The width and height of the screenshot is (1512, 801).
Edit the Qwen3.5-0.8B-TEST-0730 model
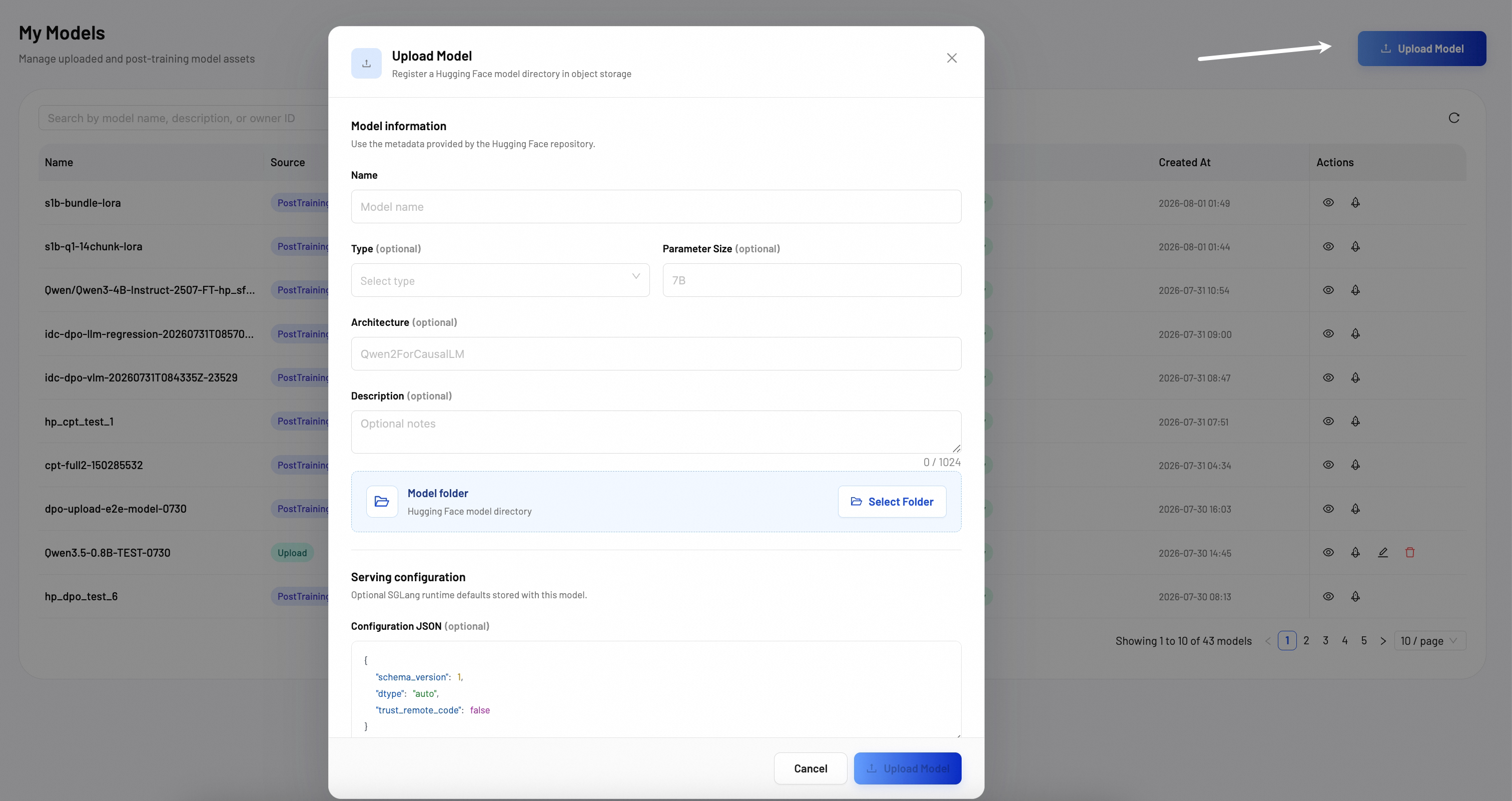pos(1383,553)
